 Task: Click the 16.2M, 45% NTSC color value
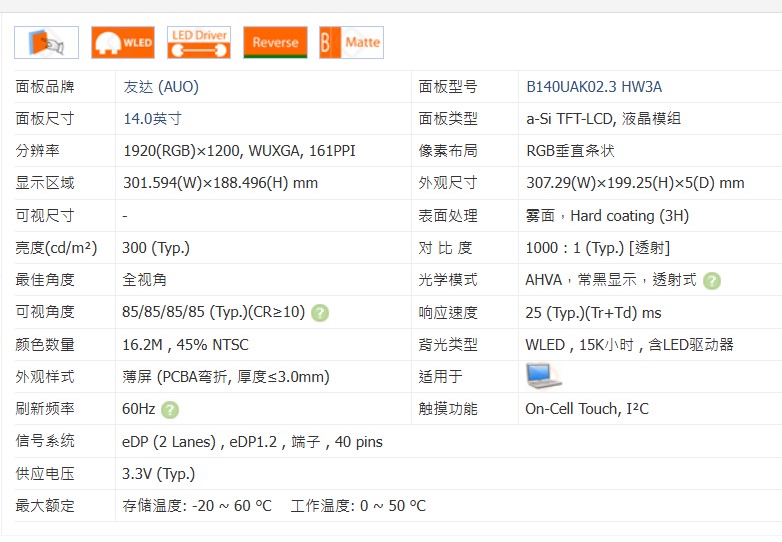point(185,345)
